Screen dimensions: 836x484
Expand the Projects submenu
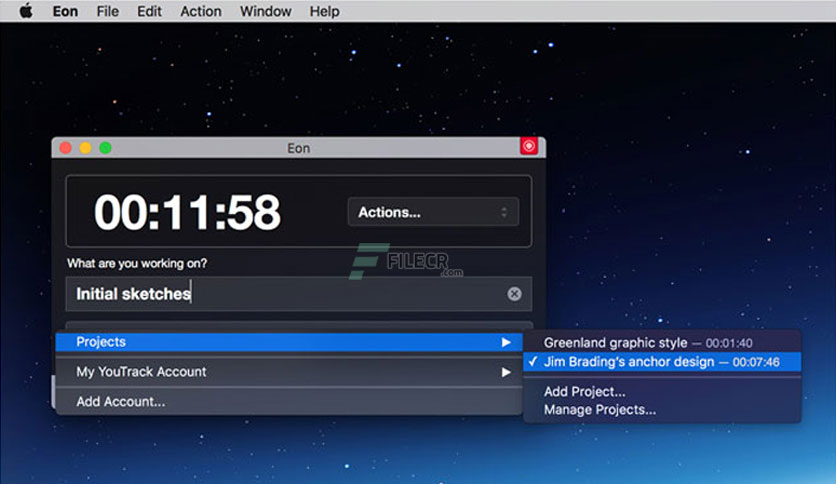pyautogui.click(x=289, y=342)
